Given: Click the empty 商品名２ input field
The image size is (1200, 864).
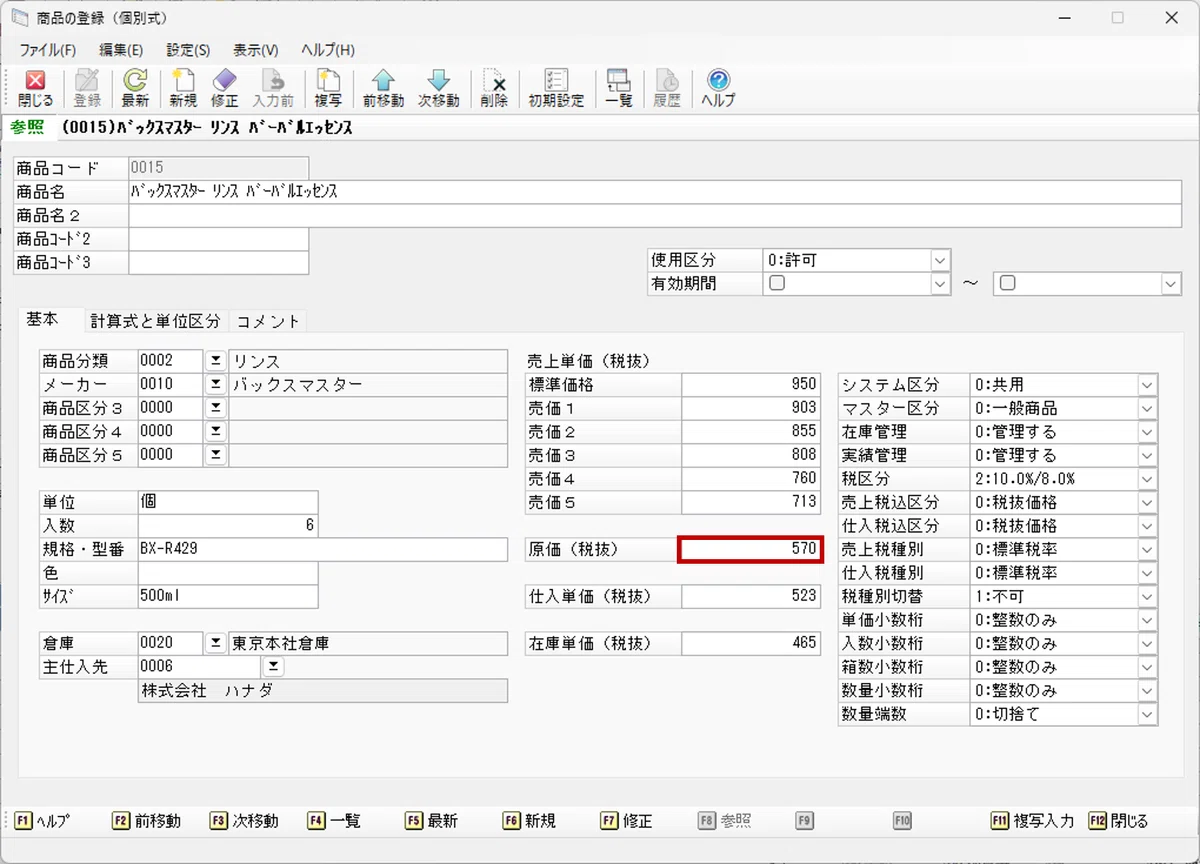Looking at the screenshot, I should 655,215.
